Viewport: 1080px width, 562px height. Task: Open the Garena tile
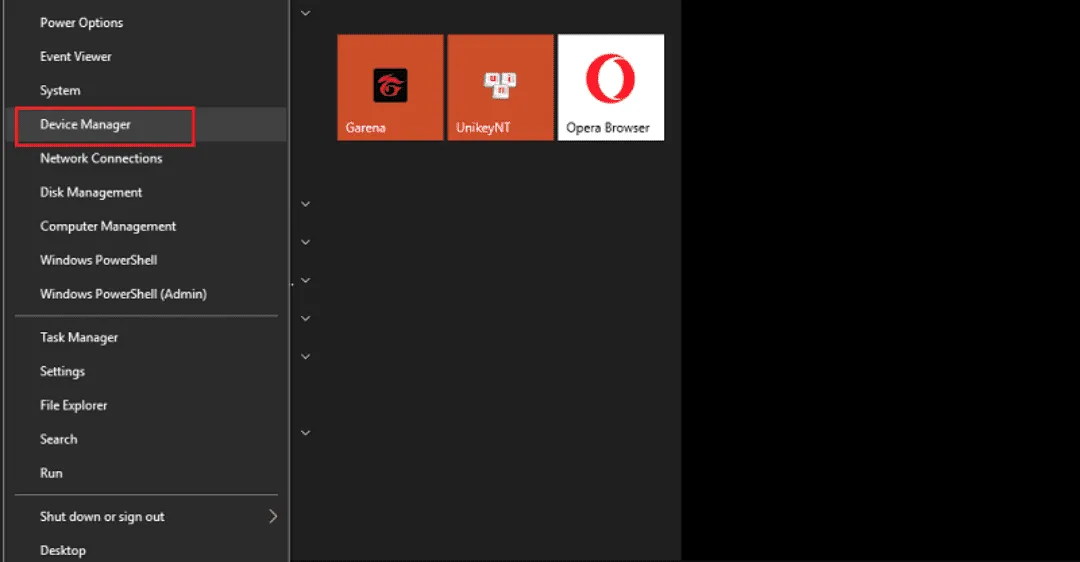click(390, 87)
